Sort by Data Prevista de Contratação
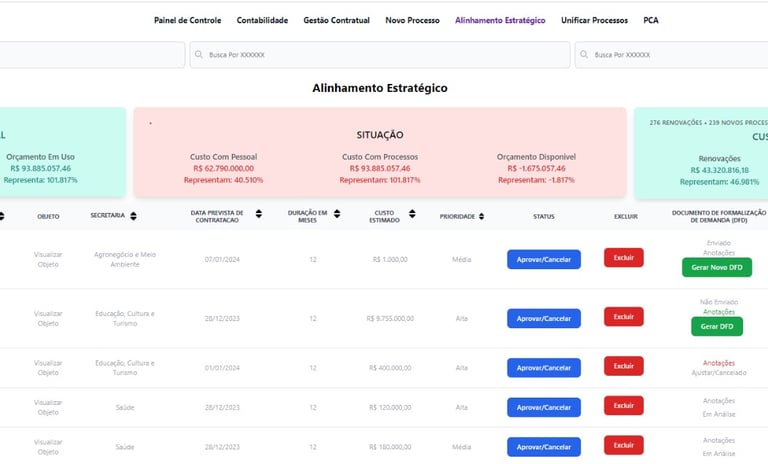This screenshot has width=768, height=464. [258, 213]
